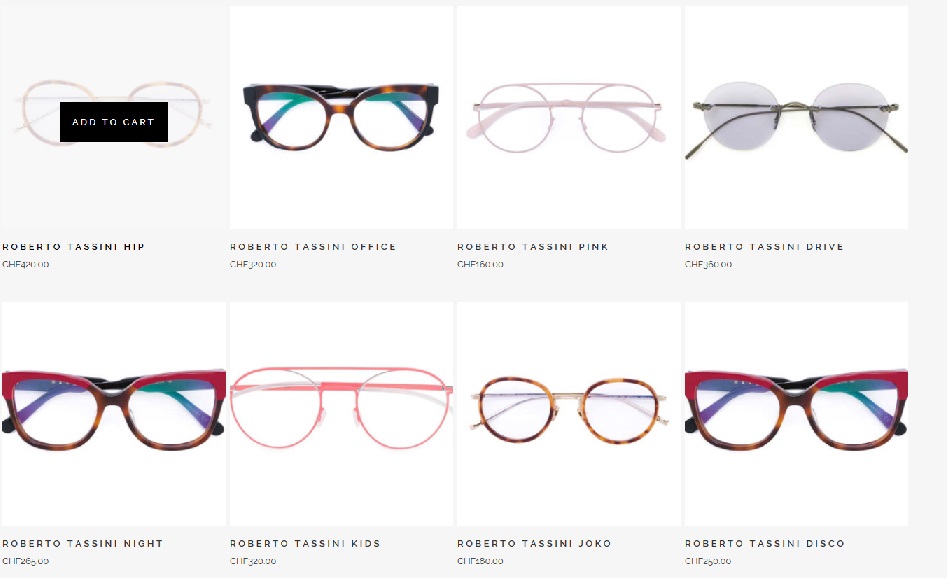Open the Roberto Tassini Office glasses image
947x578 pixels.
point(341,117)
